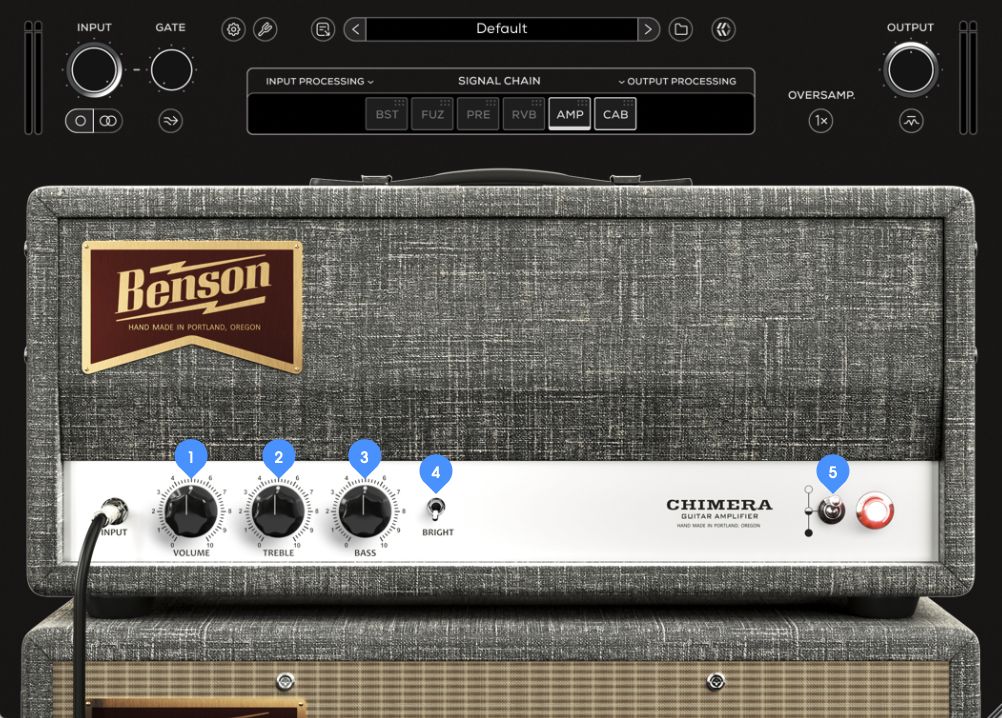Screen dimensions: 1002x718
Task: Select the previous preset arrow
Action: [355, 29]
